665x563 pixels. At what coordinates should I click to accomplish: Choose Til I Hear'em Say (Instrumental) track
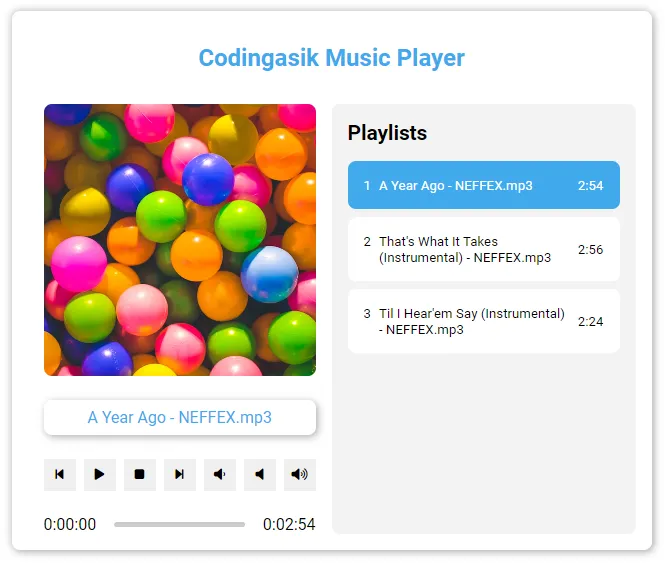click(x=471, y=321)
